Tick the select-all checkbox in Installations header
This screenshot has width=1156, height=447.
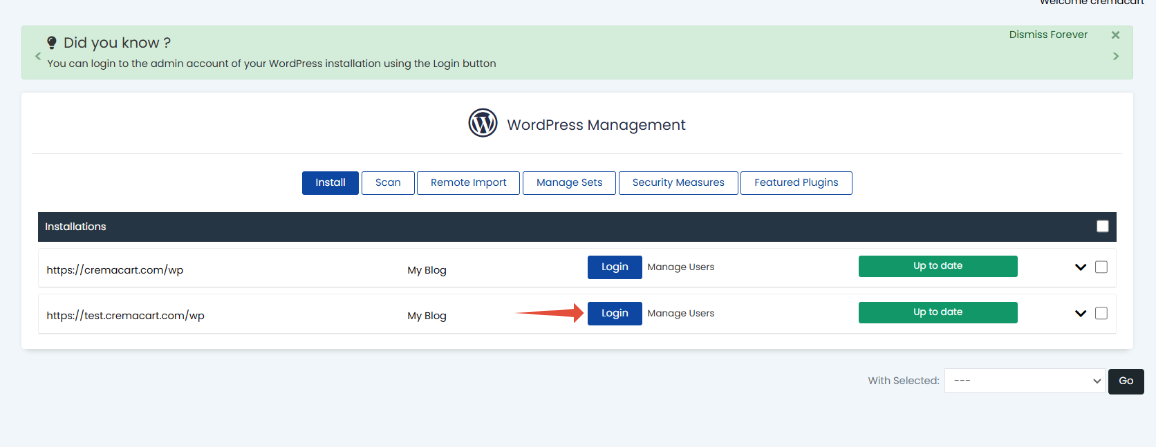1102,226
